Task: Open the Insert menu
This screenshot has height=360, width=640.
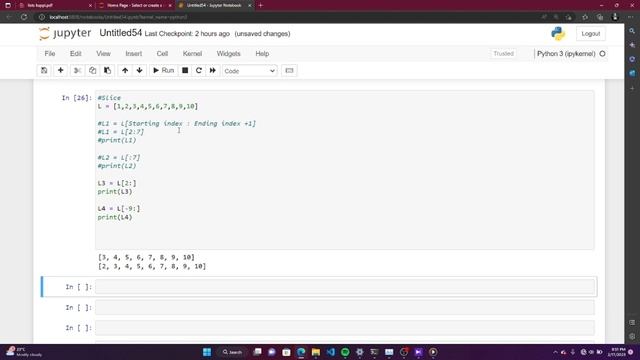Action: [x=133, y=53]
